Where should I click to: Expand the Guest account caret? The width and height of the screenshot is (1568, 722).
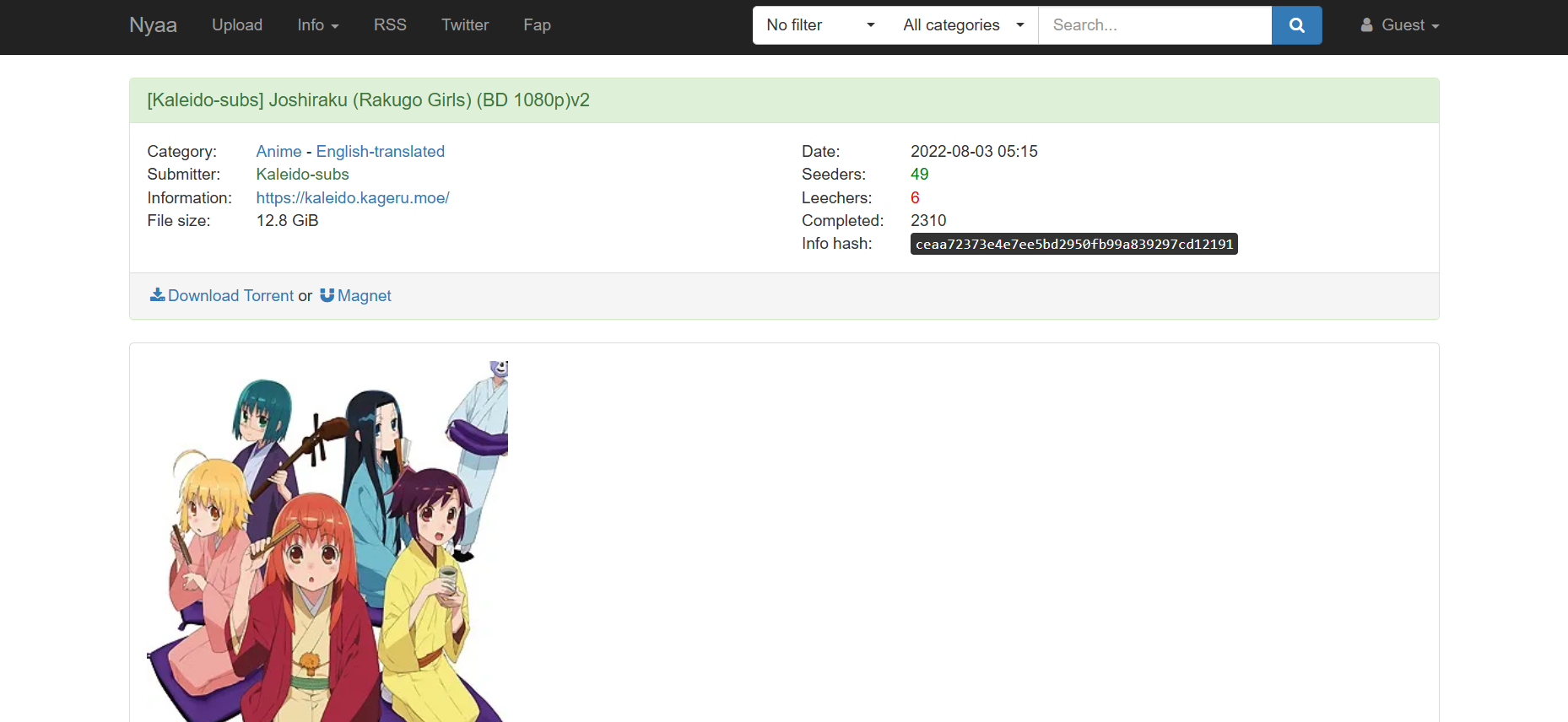tap(1436, 26)
